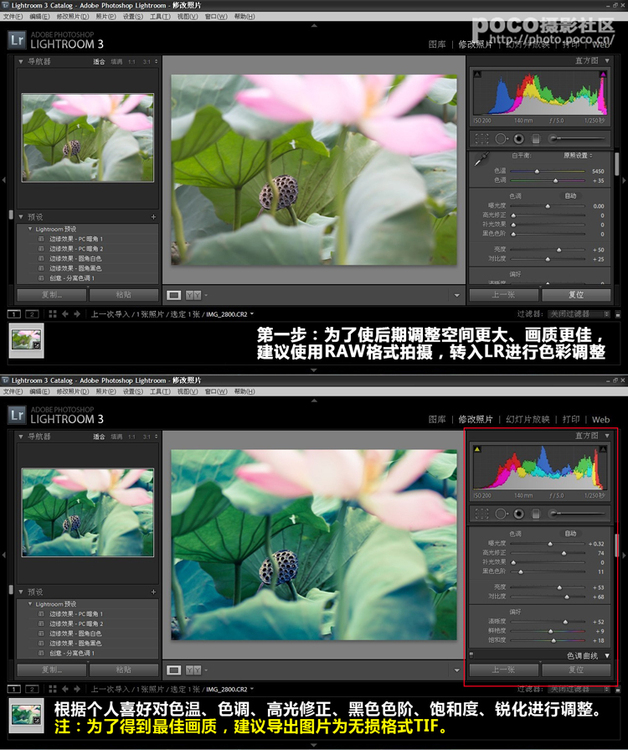Click loupe view icon in lower window toolbar

pyautogui.click(x=174, y=670)
